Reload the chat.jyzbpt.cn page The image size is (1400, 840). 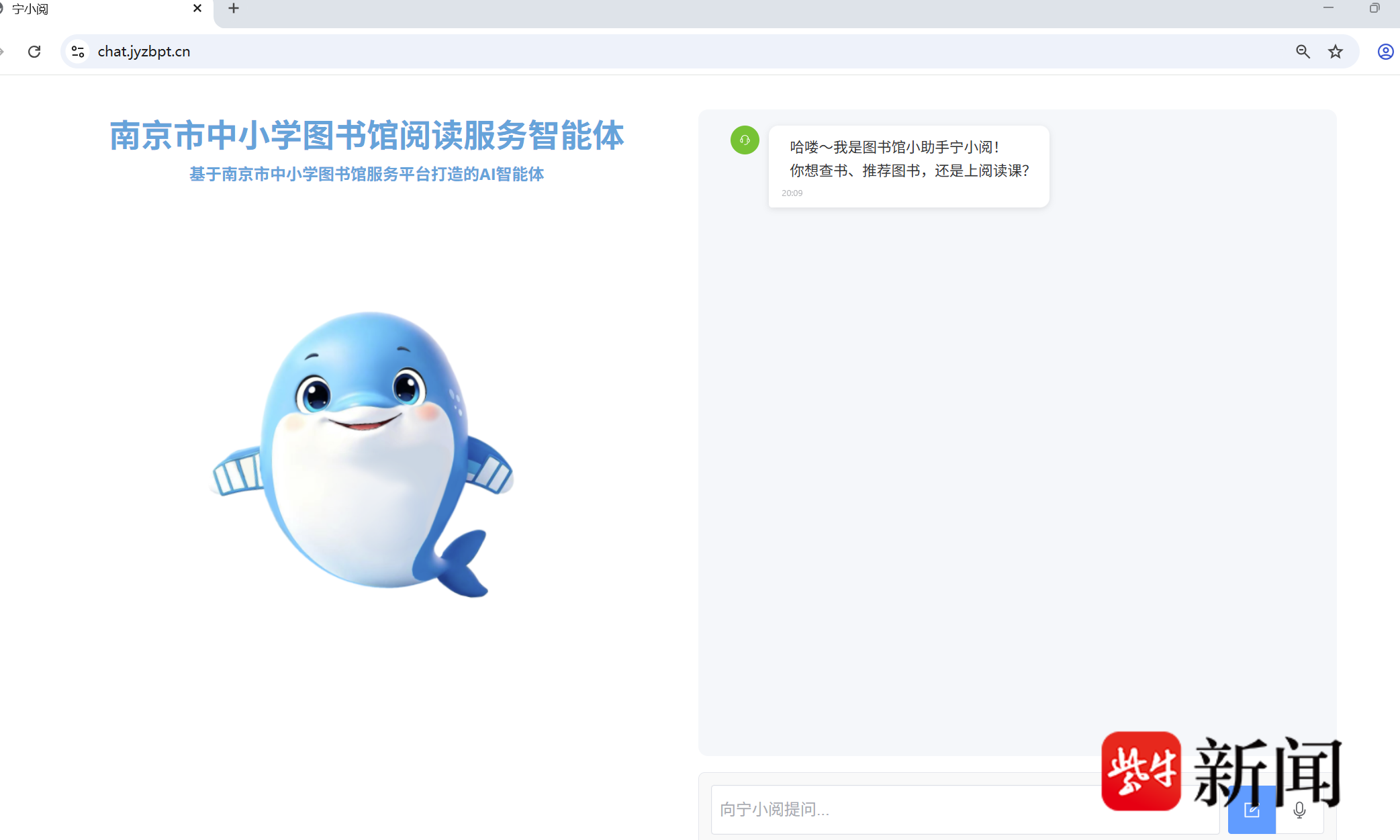34,52
